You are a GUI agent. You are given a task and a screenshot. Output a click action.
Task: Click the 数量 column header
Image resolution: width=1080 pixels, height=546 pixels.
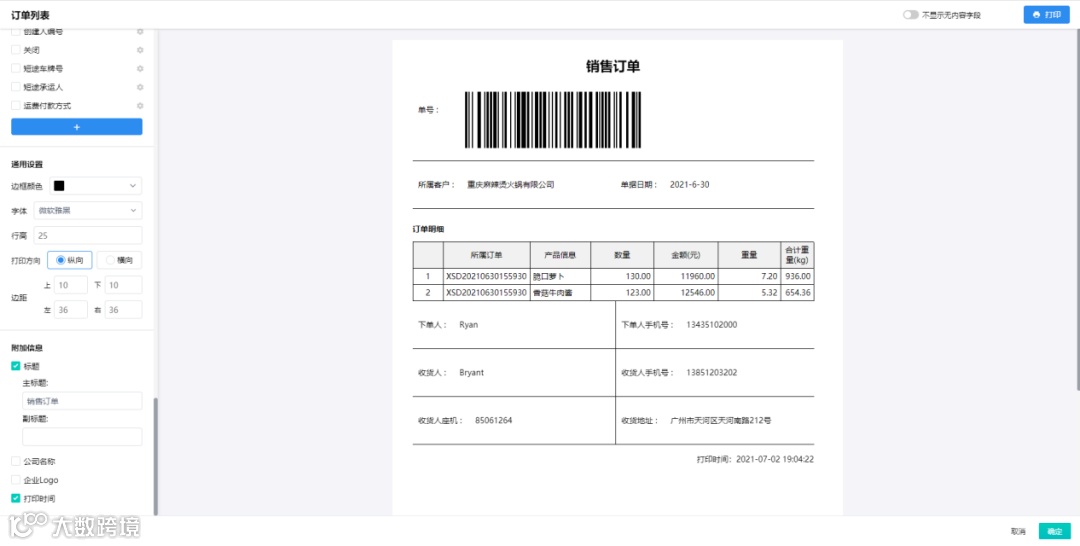pyautogui.click(x=622, y=255)
